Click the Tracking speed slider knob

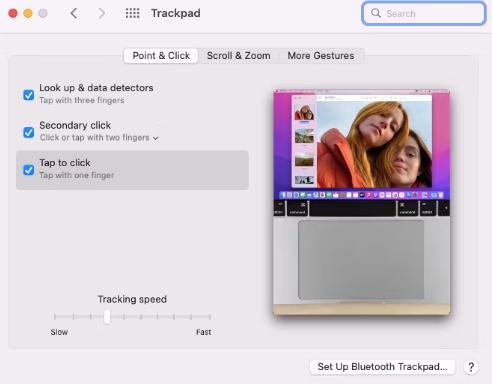click(107, 317)
